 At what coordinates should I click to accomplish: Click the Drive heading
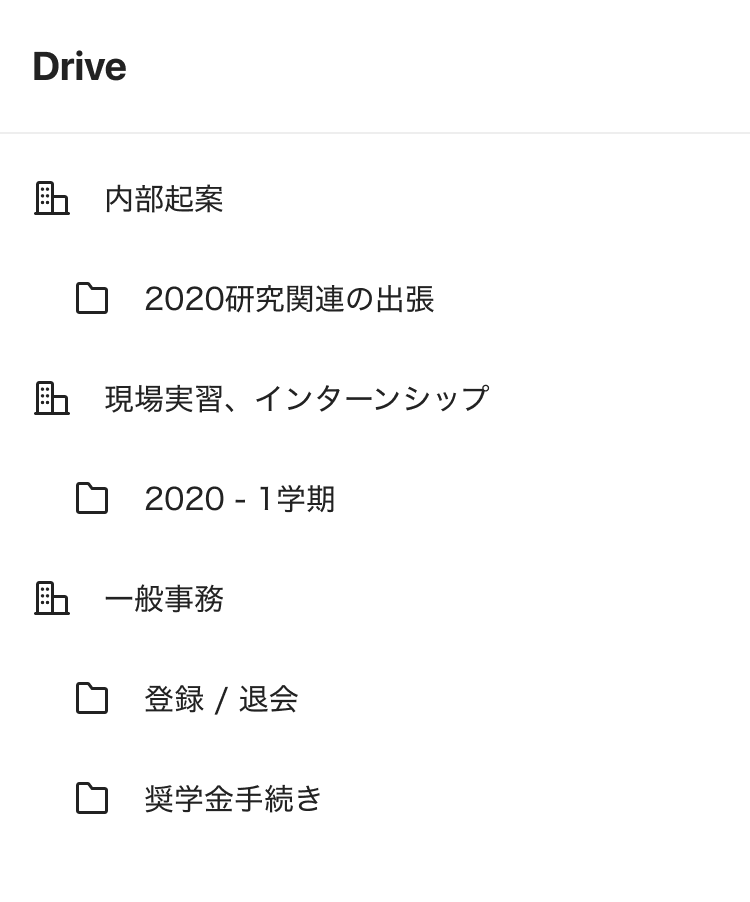coord(79,67)
